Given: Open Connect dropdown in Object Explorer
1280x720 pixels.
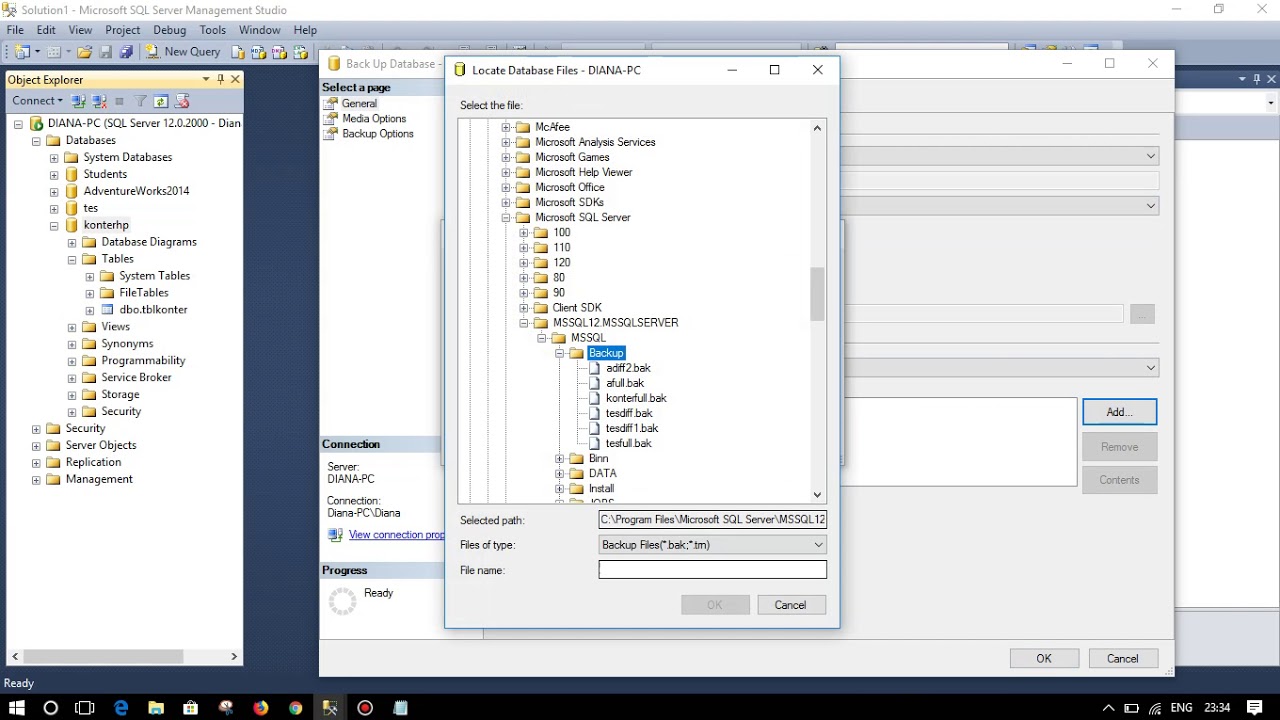Looking at the screenshot, I should 37,101.
